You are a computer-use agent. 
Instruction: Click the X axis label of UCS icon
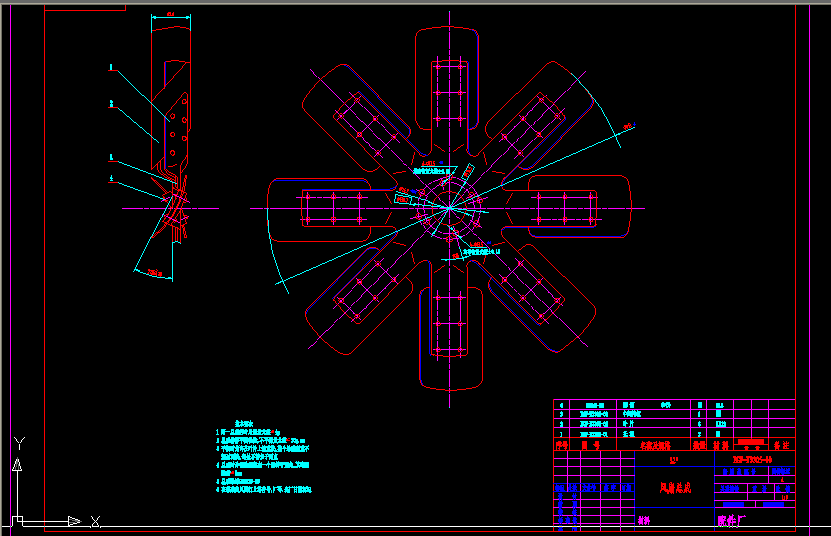click(x=95, y=521)
